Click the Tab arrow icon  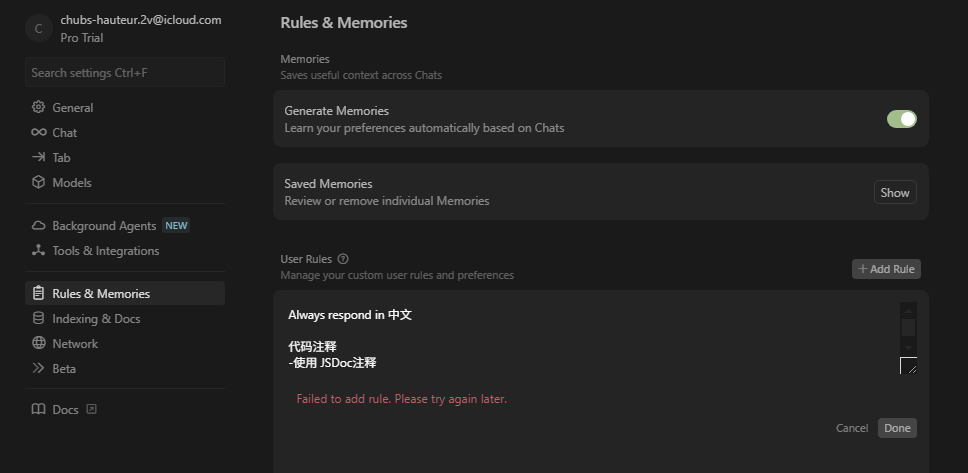[39, 157]
